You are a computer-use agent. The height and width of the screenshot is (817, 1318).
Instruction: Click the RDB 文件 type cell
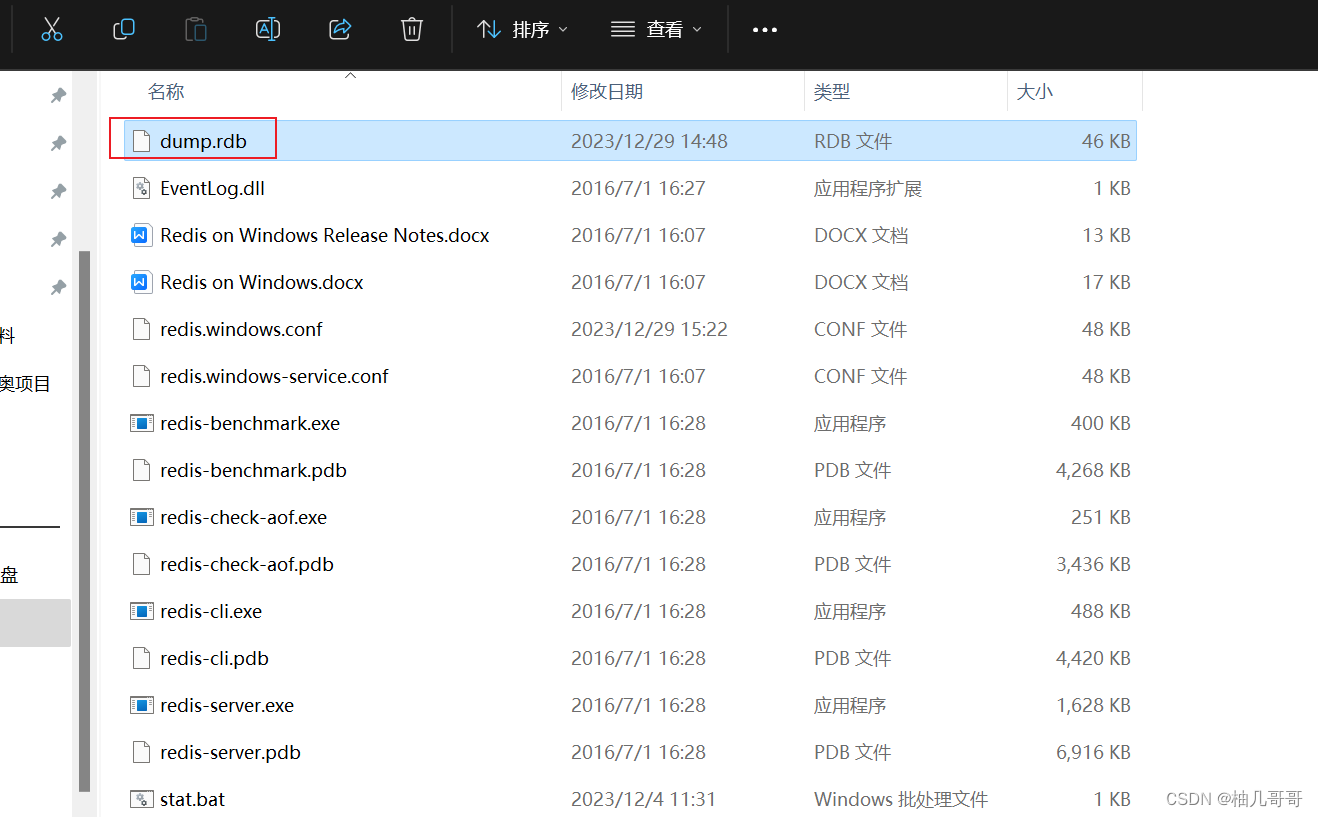tap(853, 141)
